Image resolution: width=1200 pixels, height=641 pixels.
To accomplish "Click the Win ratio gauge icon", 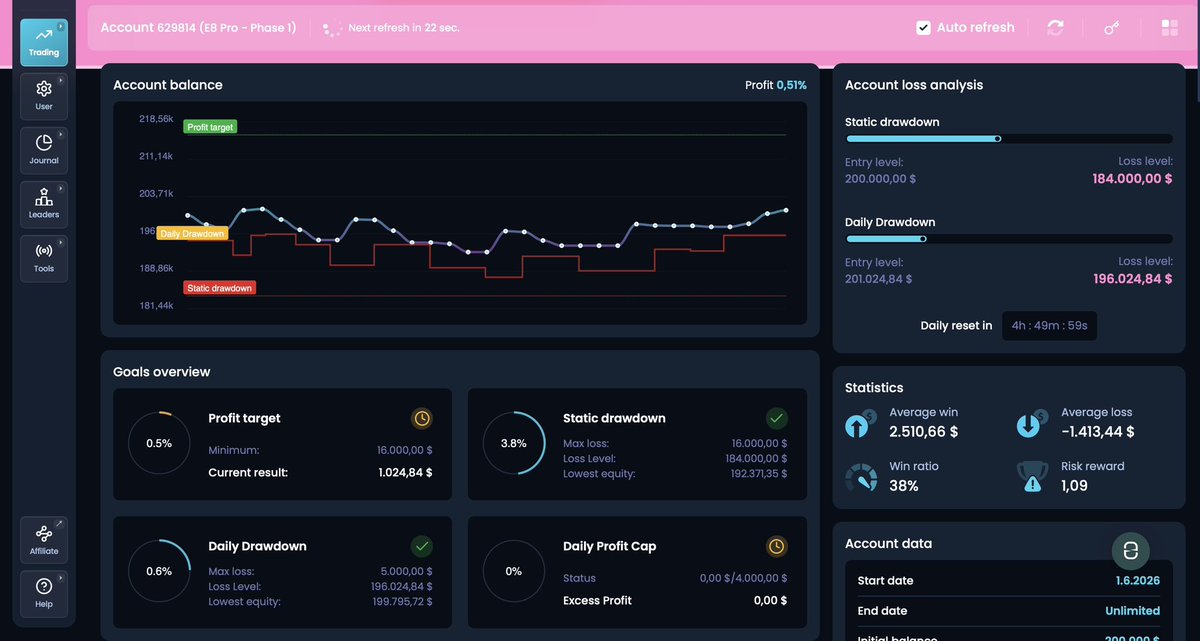I will (860, 477).
